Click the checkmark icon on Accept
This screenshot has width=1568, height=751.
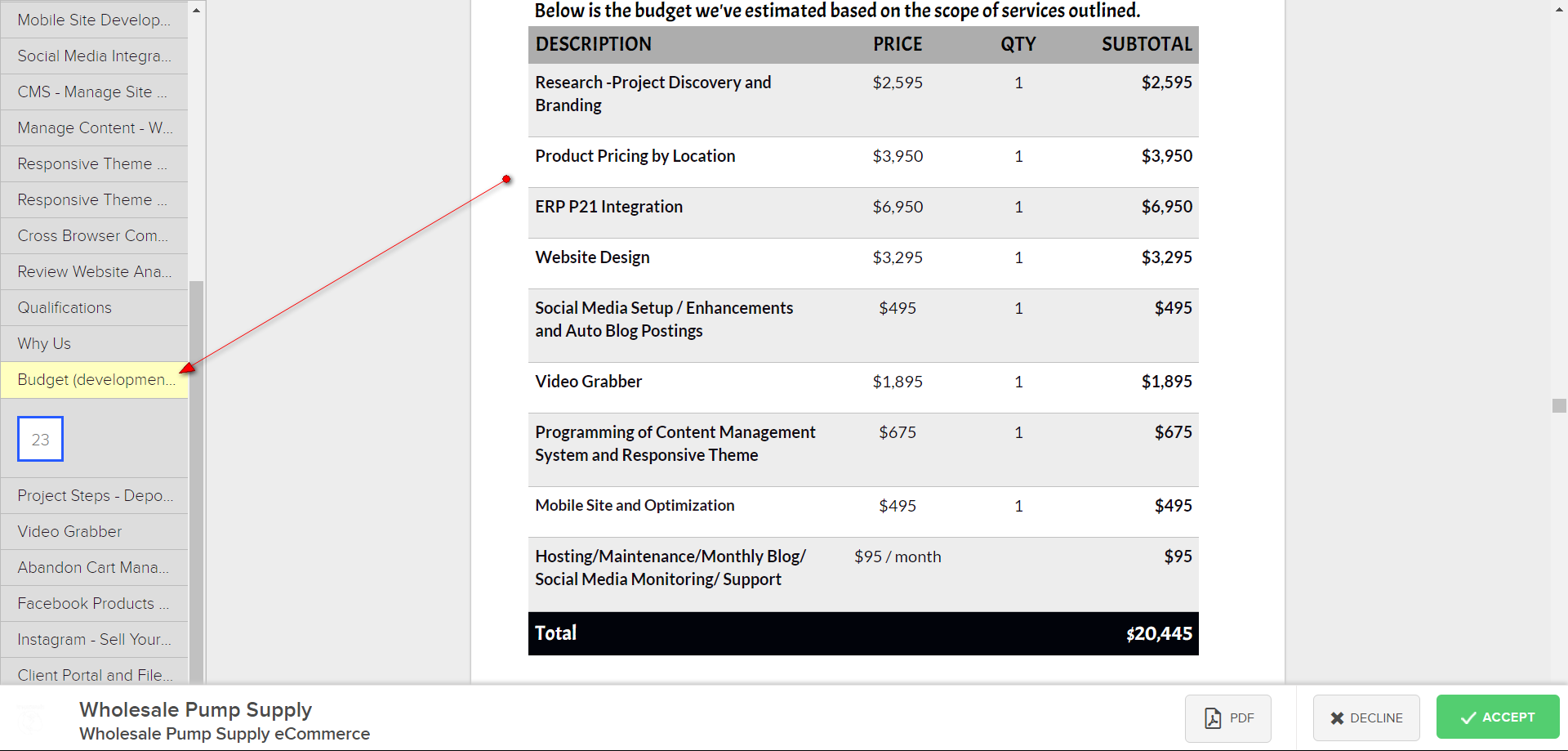(1468, 717)
